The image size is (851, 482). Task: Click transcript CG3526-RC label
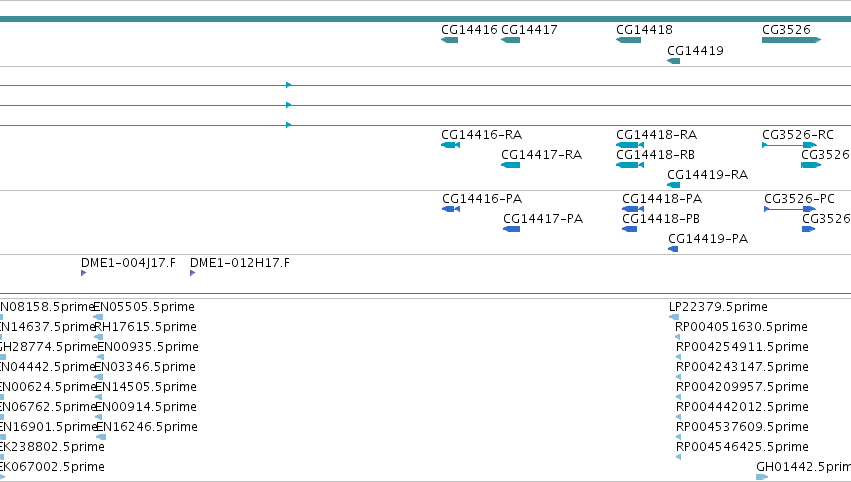point(798,135)
